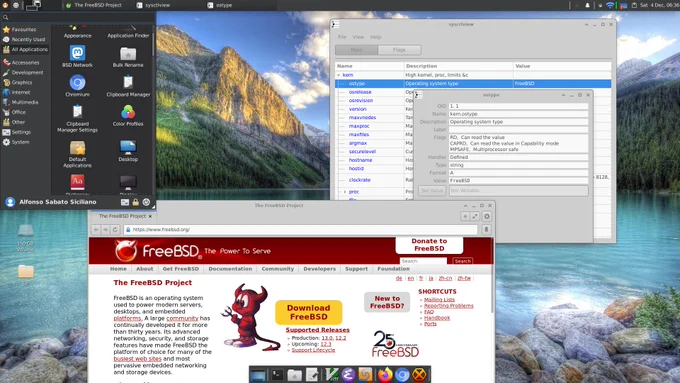This screenshot has height=383, width=680.
Task: Open Application Finder from the menu
Action: [128, 33]
